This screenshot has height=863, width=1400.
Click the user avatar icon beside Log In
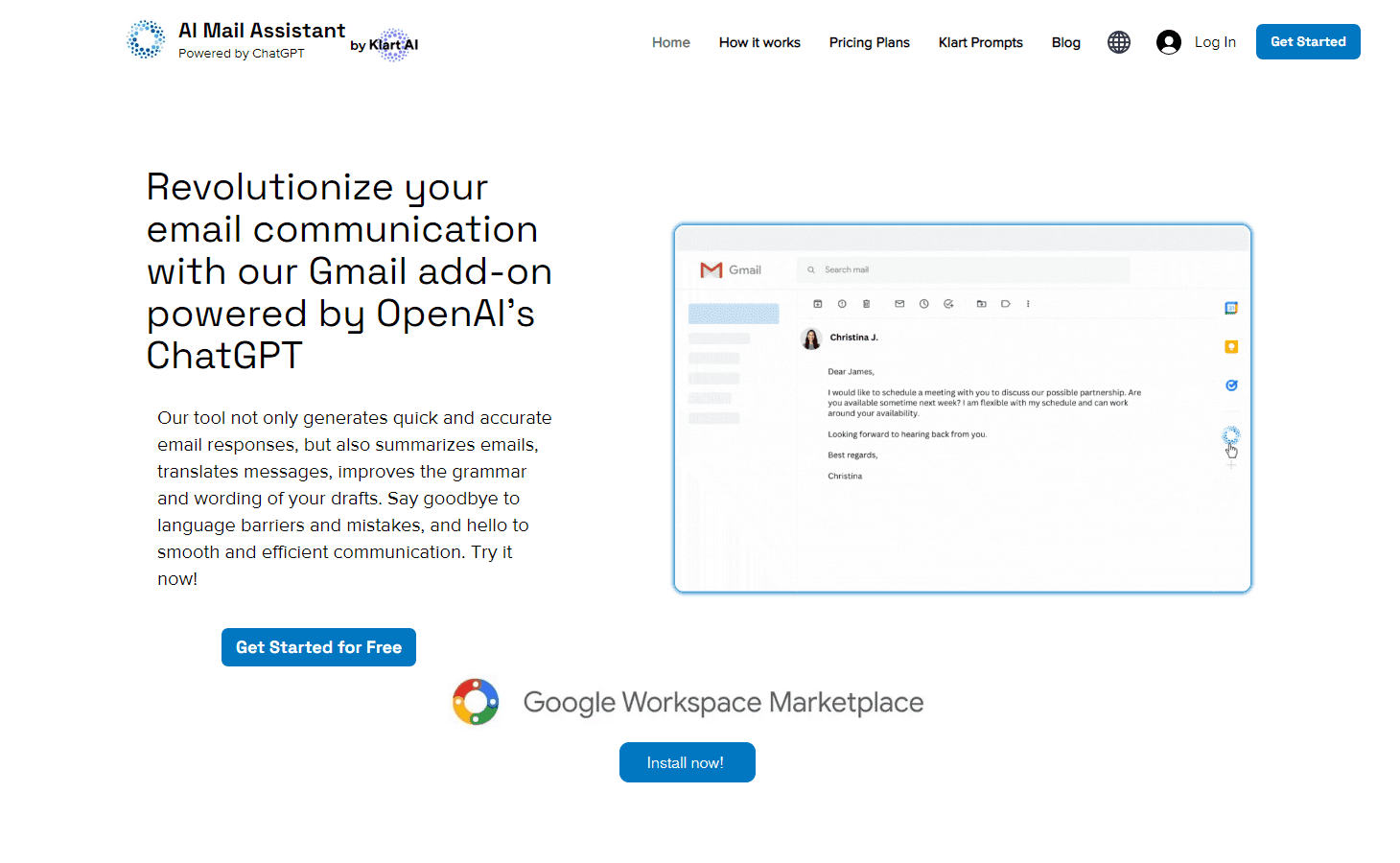tap(1169, 42)
